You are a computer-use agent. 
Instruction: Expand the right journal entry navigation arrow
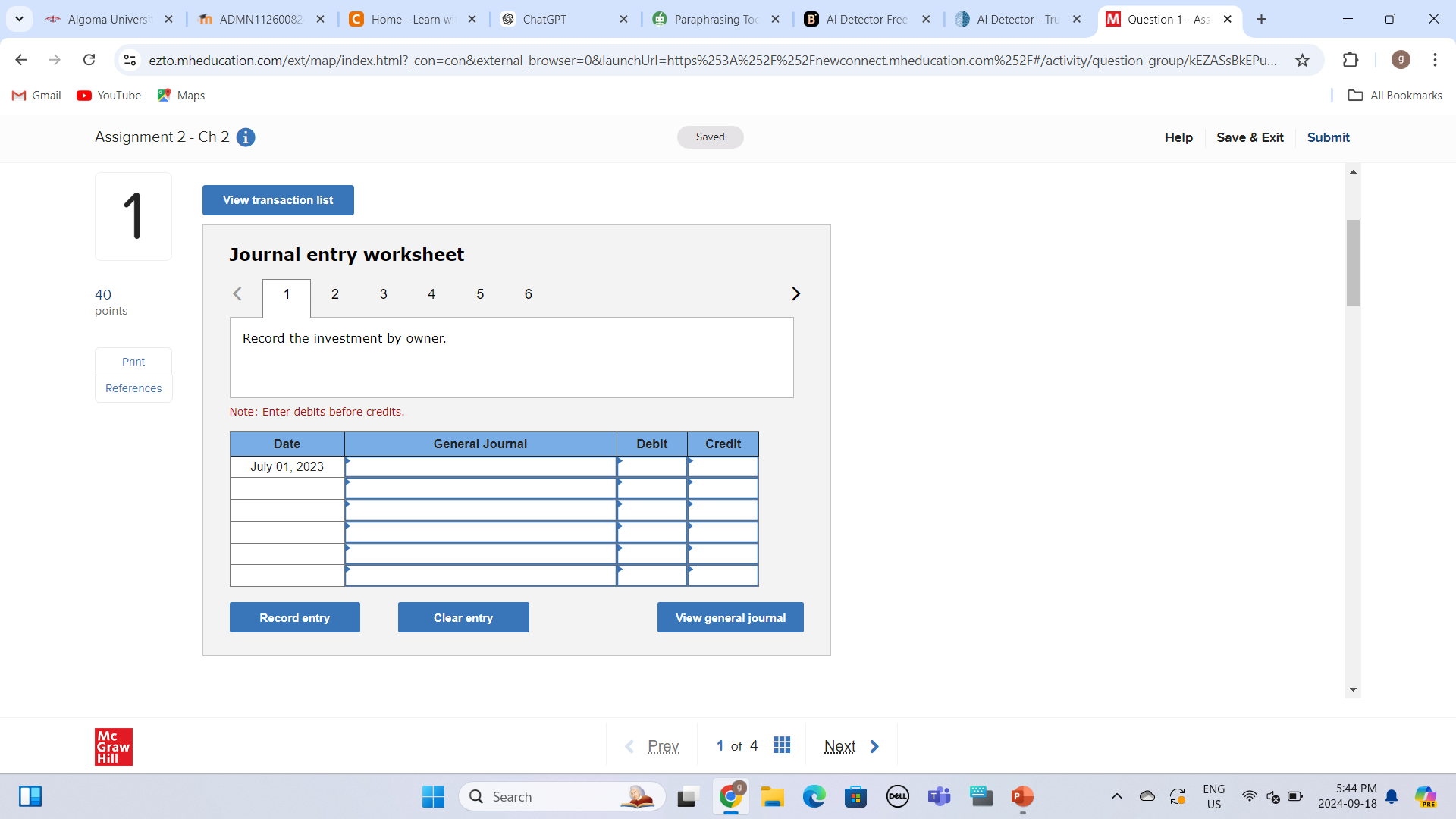(x=795, y=293)
